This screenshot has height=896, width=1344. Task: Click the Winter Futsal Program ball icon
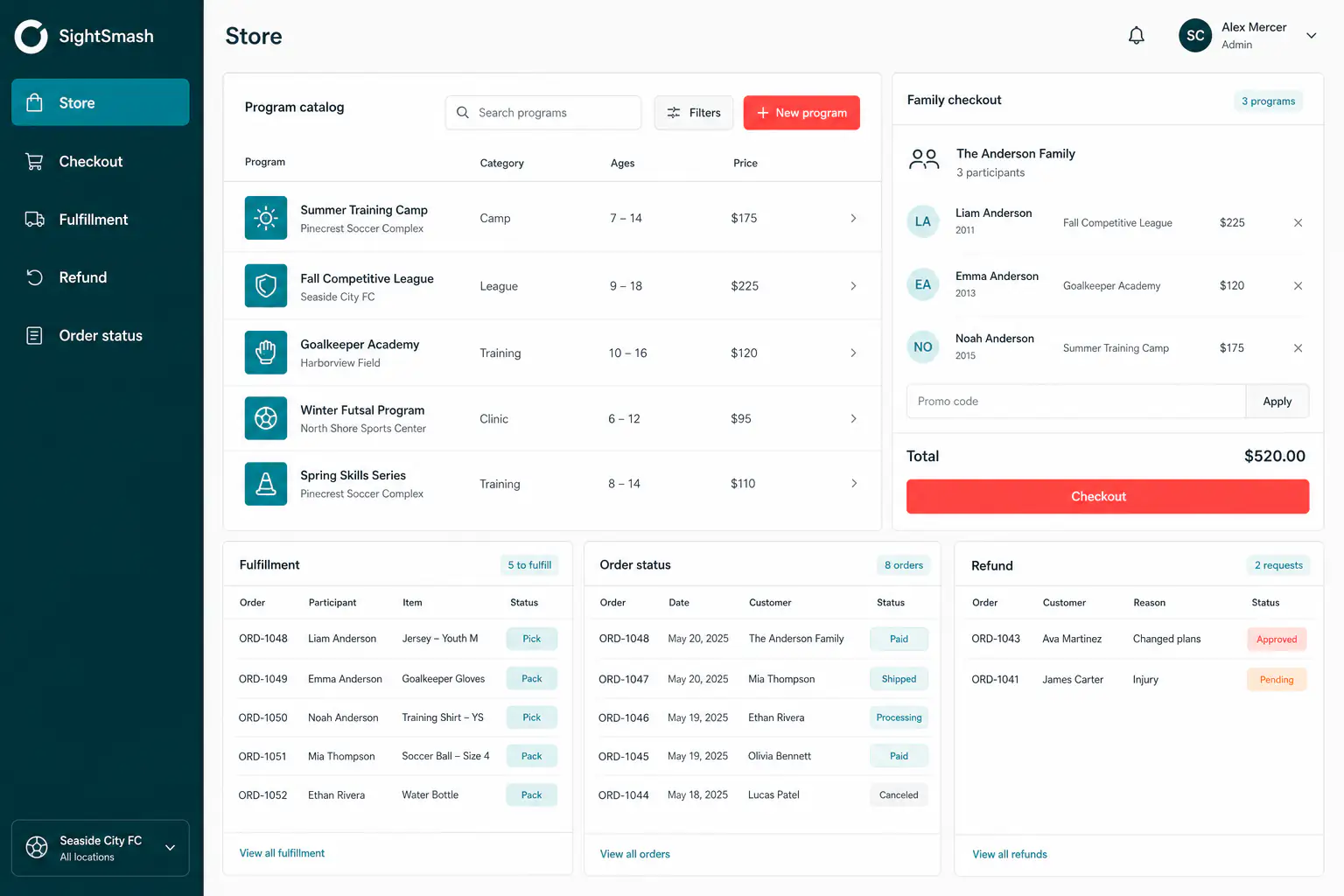tap(266, 418)
